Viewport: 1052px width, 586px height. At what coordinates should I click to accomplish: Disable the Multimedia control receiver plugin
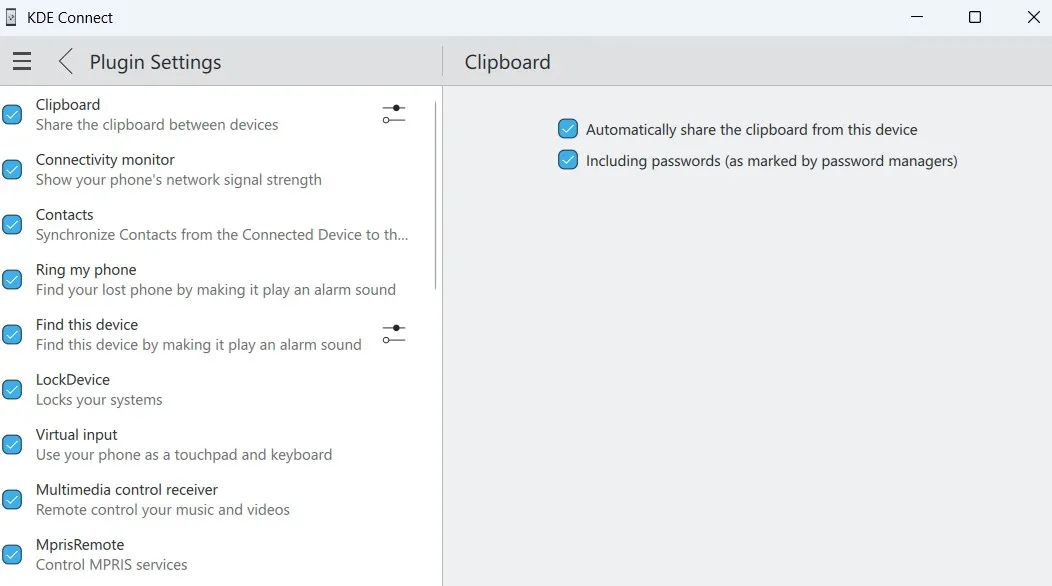click(13, 499)
